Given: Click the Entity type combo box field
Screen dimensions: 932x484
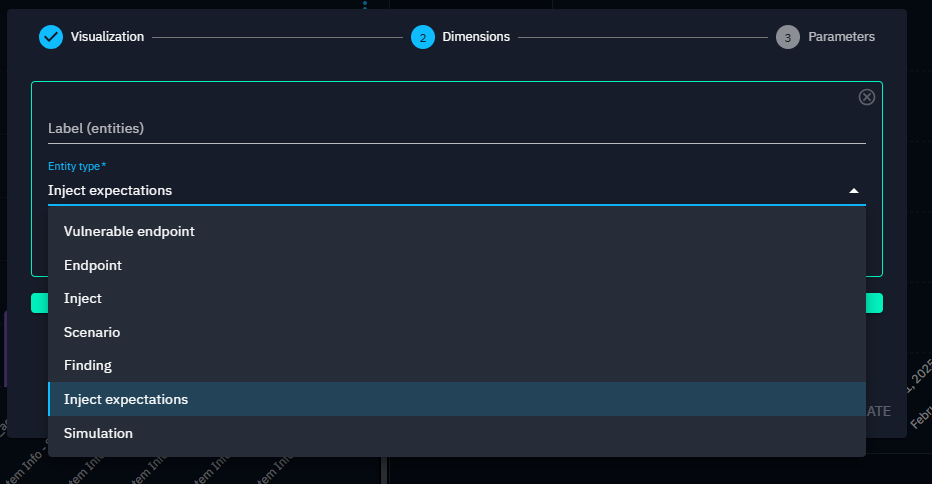Looking at the screenshot, I should coord(440,190).
